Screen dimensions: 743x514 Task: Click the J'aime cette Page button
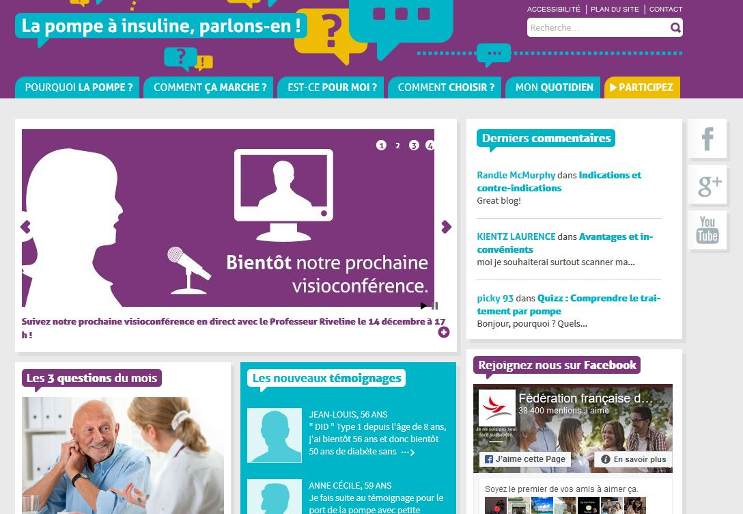tap(525, 459)
